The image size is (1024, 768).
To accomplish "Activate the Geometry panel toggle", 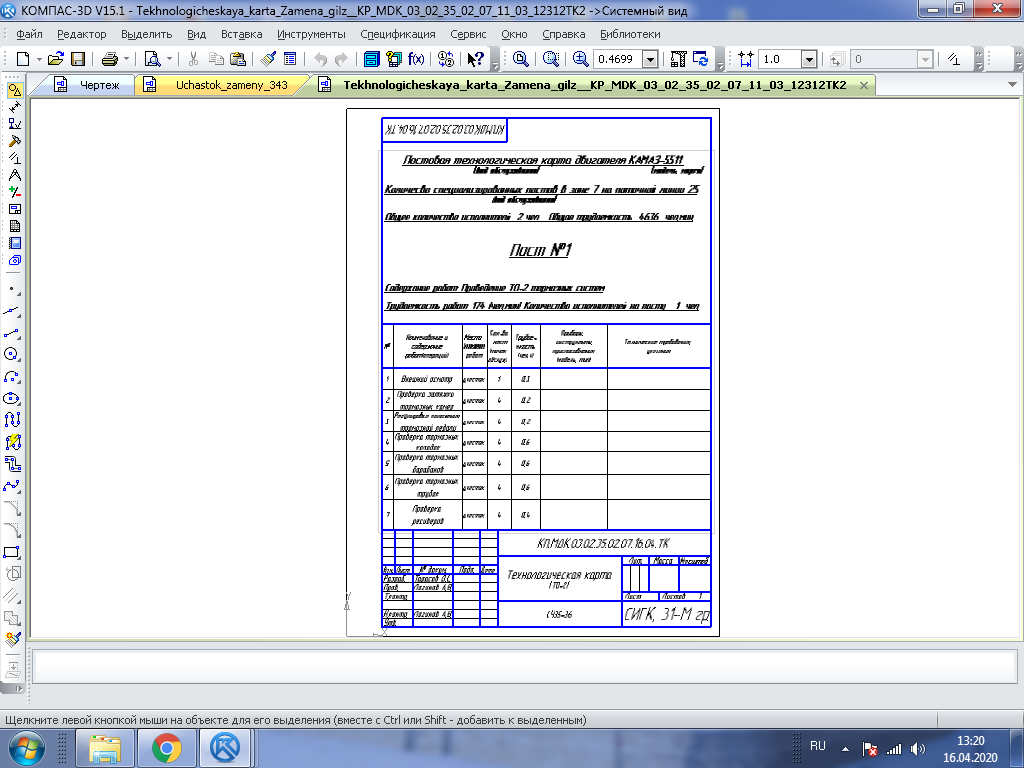I will (x=14, y=91).
